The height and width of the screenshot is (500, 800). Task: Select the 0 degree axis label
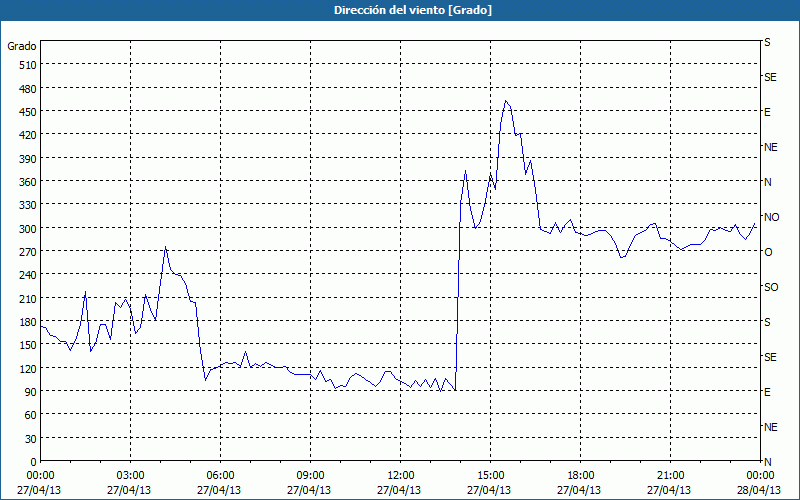pos(34,462)
